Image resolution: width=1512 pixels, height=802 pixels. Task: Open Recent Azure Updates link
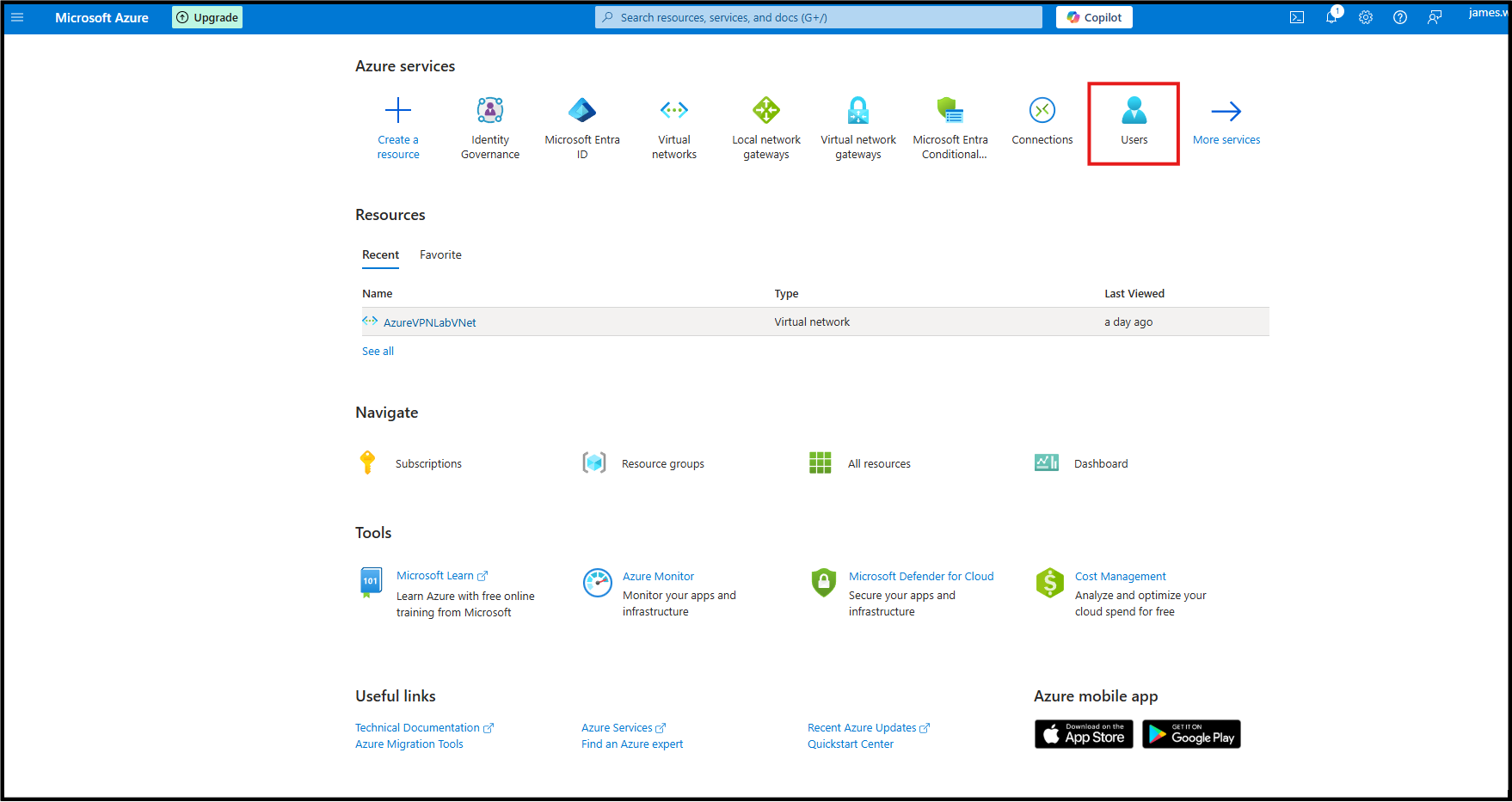[x=869, y=727]
